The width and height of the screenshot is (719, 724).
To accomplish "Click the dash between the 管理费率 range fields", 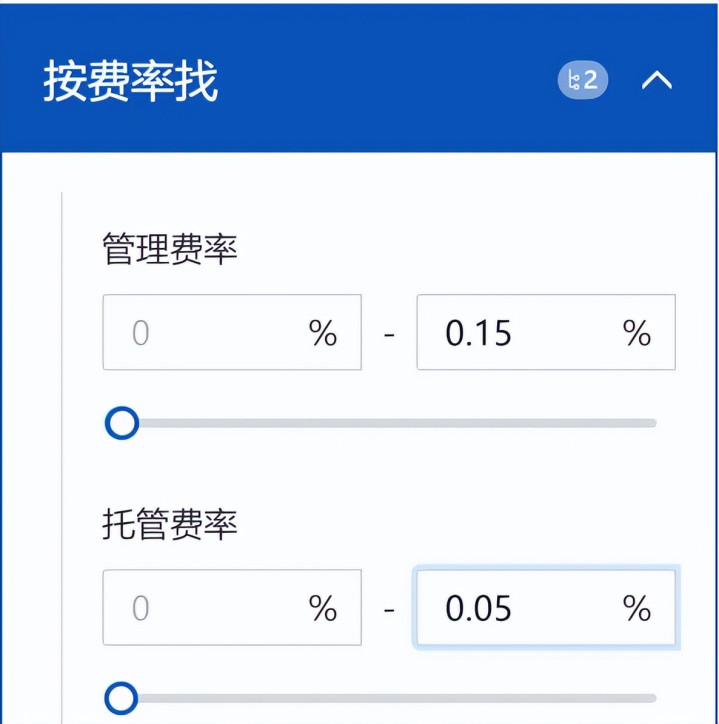I will tap(389, 333).
